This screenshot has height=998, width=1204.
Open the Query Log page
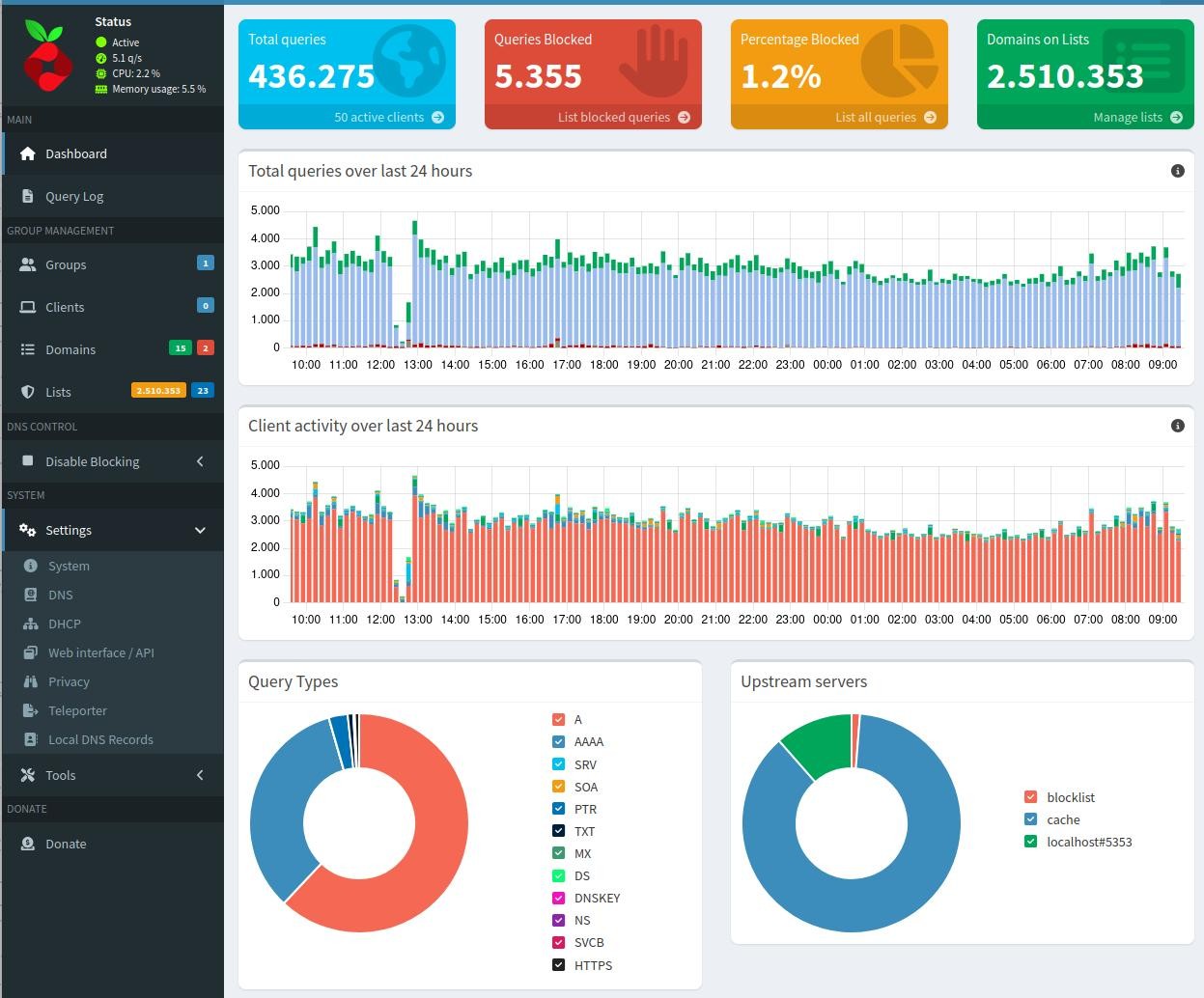coord(74,196)
